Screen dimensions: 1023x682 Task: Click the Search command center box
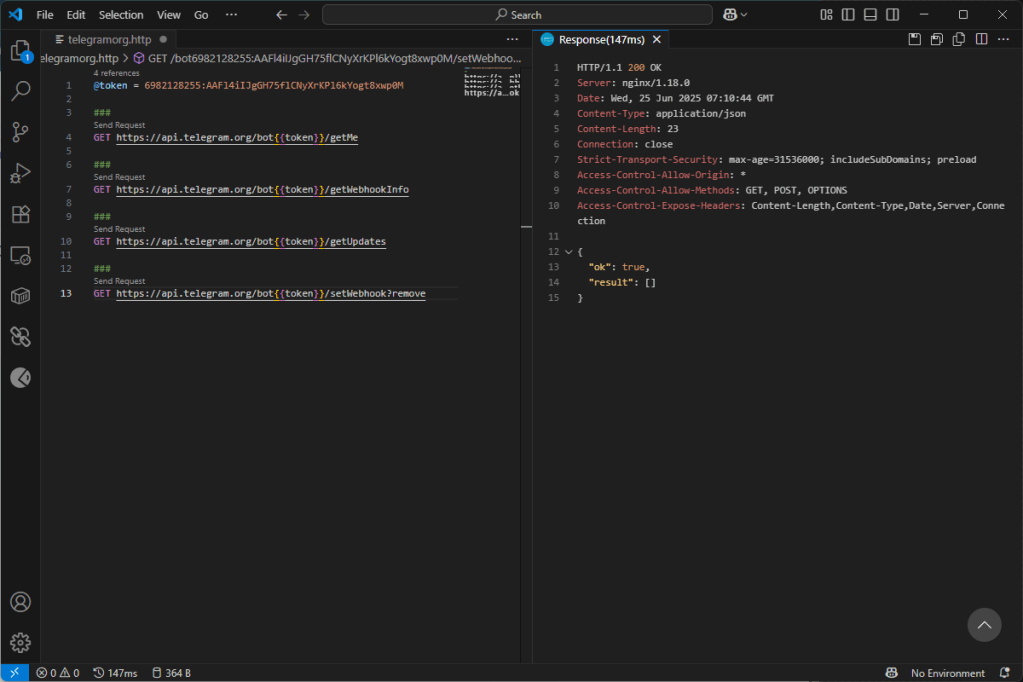click(517, 15)
